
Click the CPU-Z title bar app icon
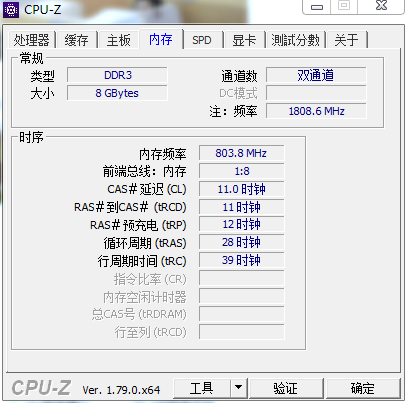pos(11,10)
